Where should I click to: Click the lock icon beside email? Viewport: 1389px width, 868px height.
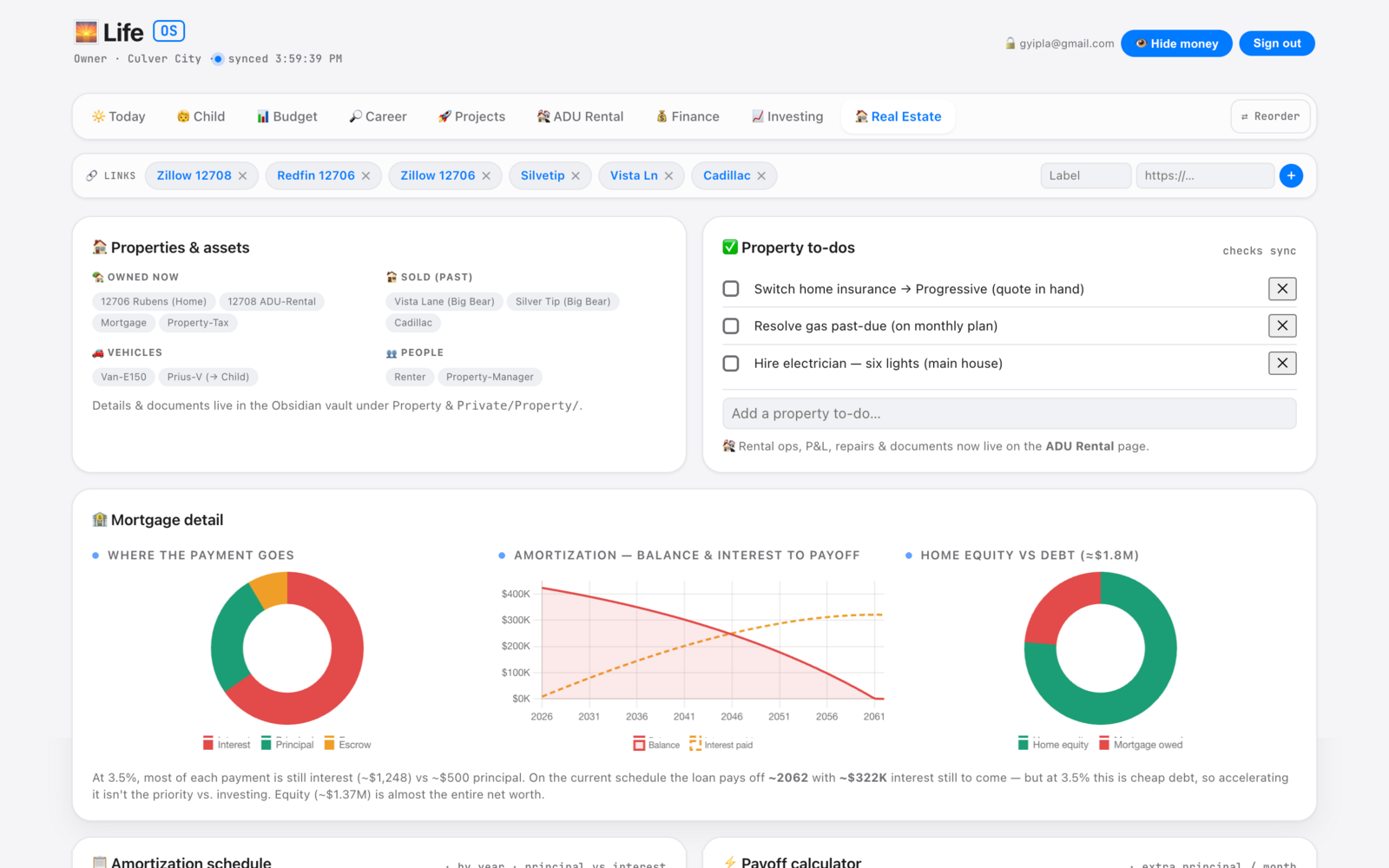point(1010,43)
